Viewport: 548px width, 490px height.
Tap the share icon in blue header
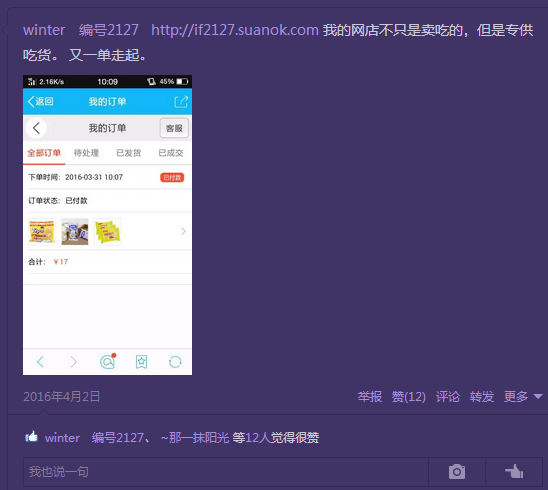pyautogui.click(x=181, y=102)
